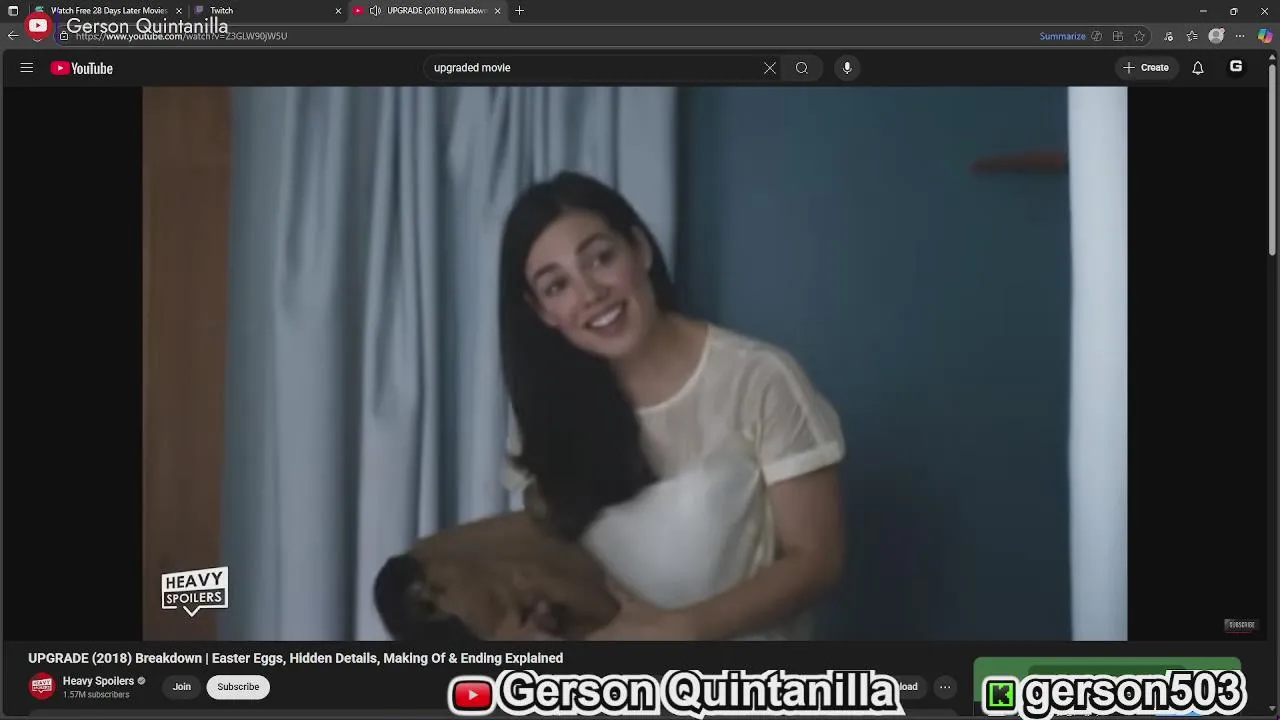Click the Heavy Spoilers watermark logo
This screenshot has width=1280, height=720.
tap(194, 591)
